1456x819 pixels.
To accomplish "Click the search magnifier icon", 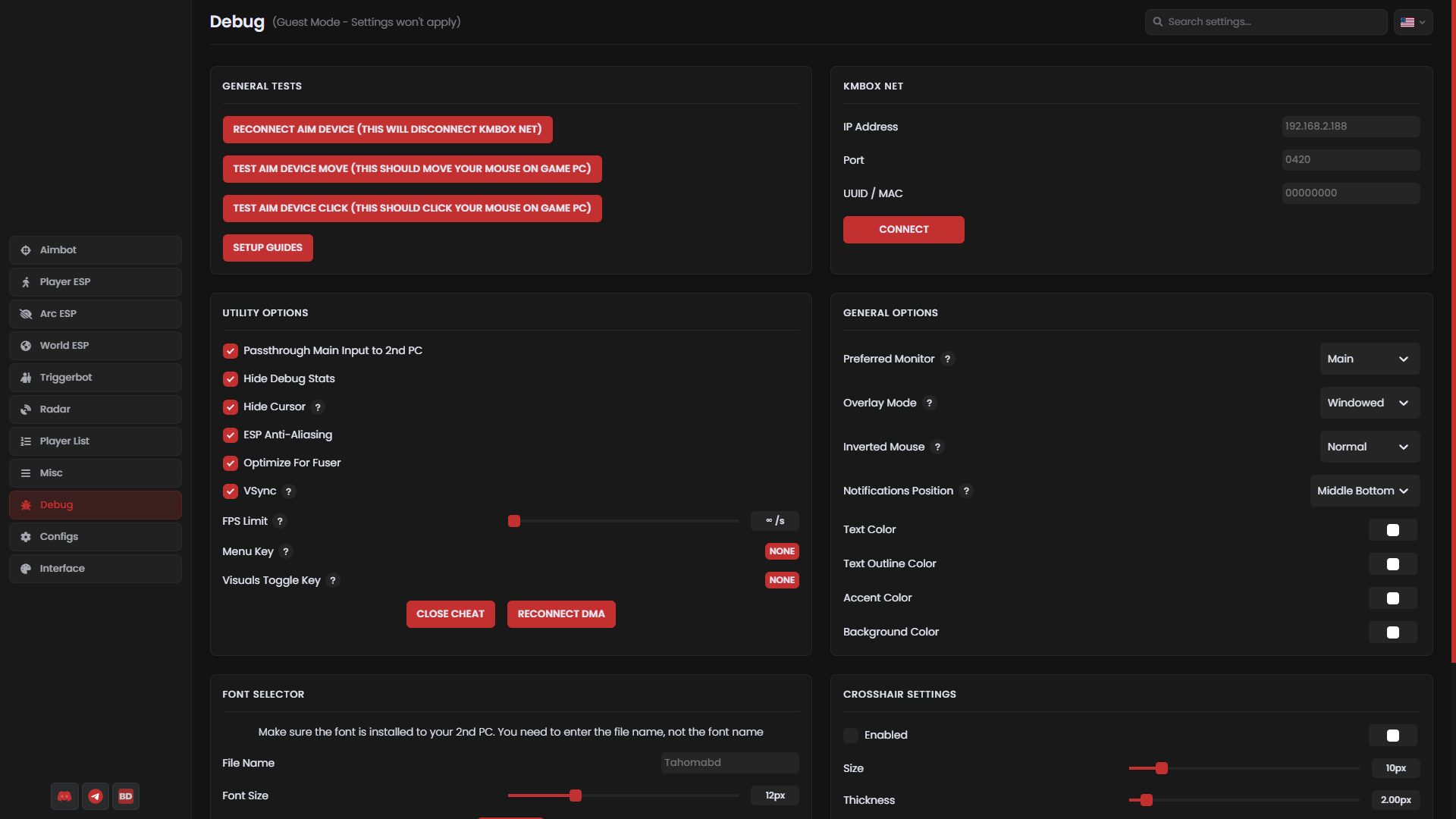I will coord(1158,22).
